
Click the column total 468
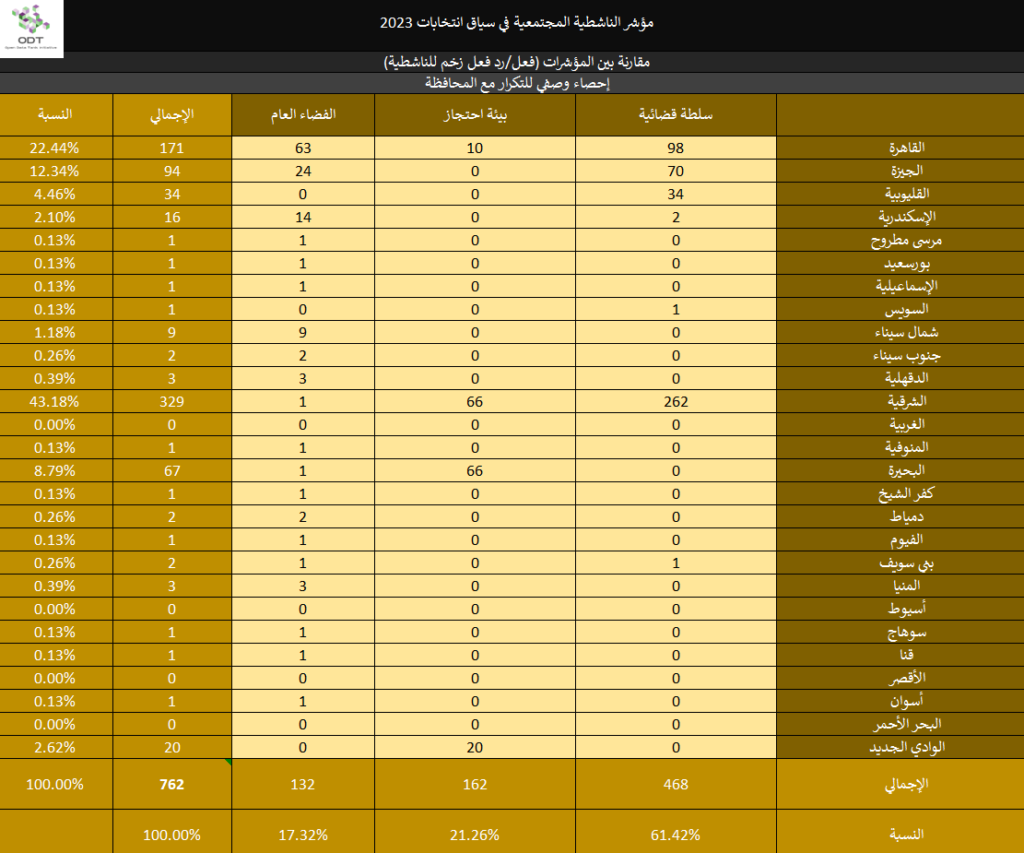tap(675, 784)
